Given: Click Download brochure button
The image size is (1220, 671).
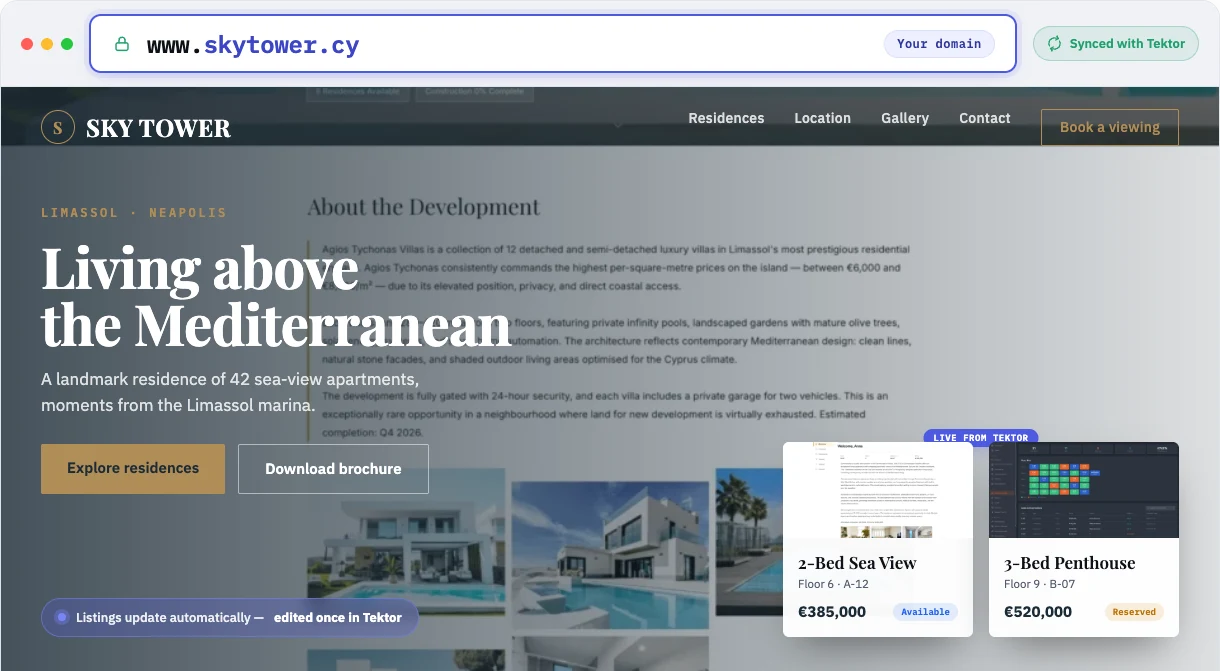Looking at the screenshot, I should [333, 468].
